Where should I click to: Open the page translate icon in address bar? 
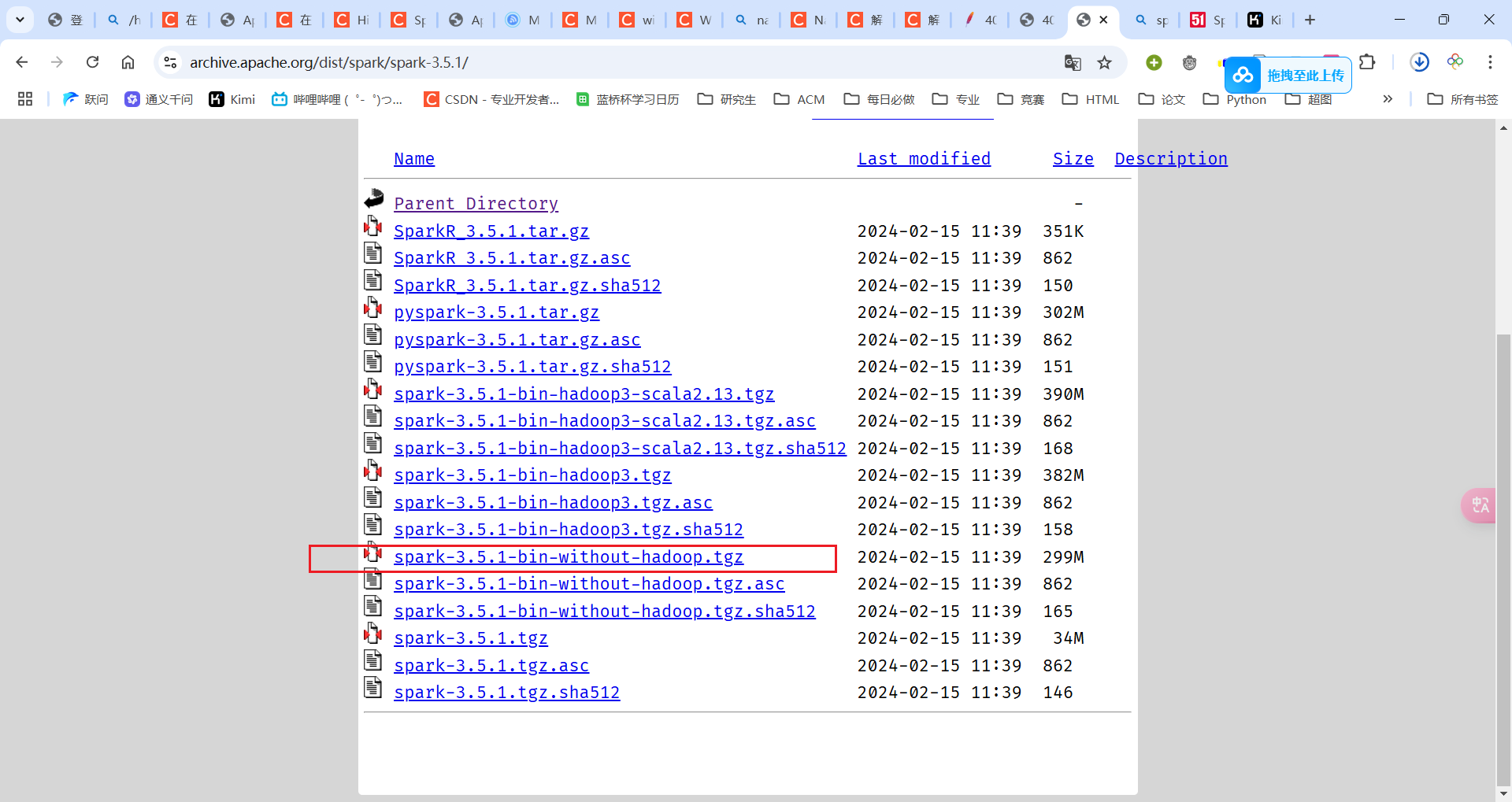pos(1073,62)
